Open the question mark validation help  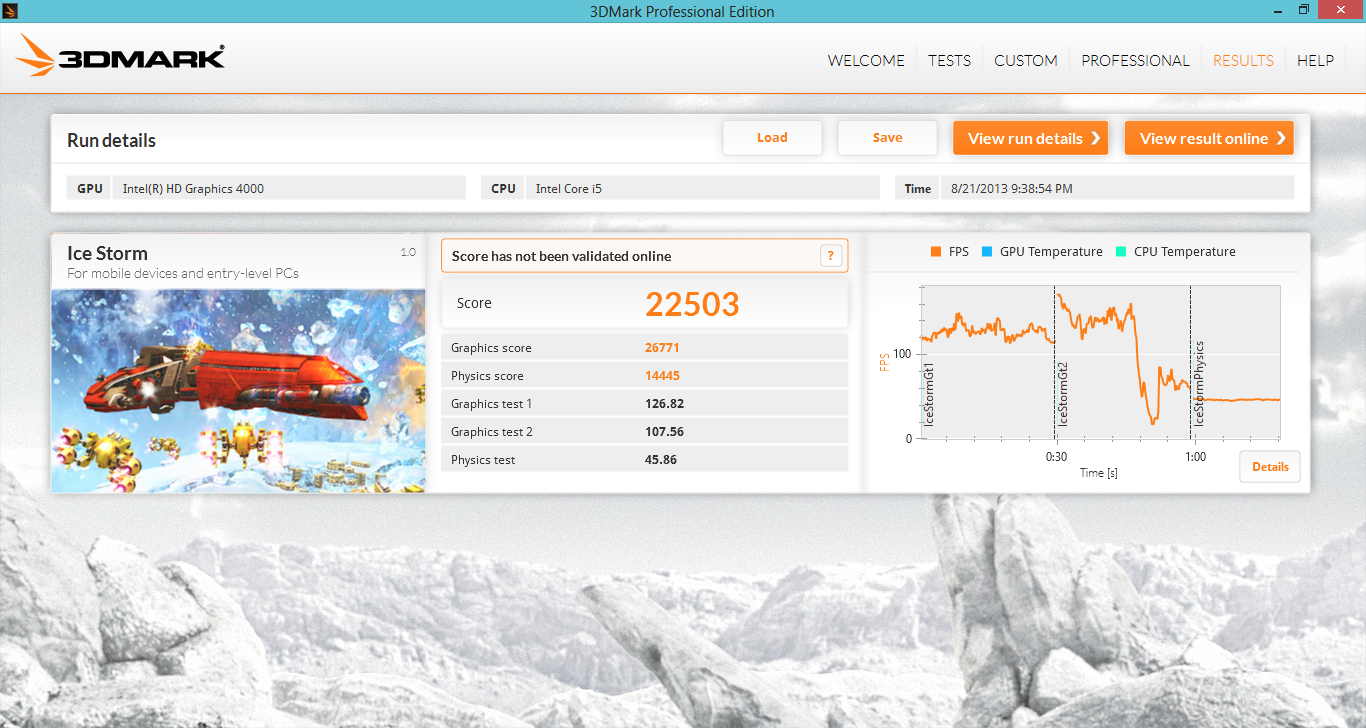831,256
